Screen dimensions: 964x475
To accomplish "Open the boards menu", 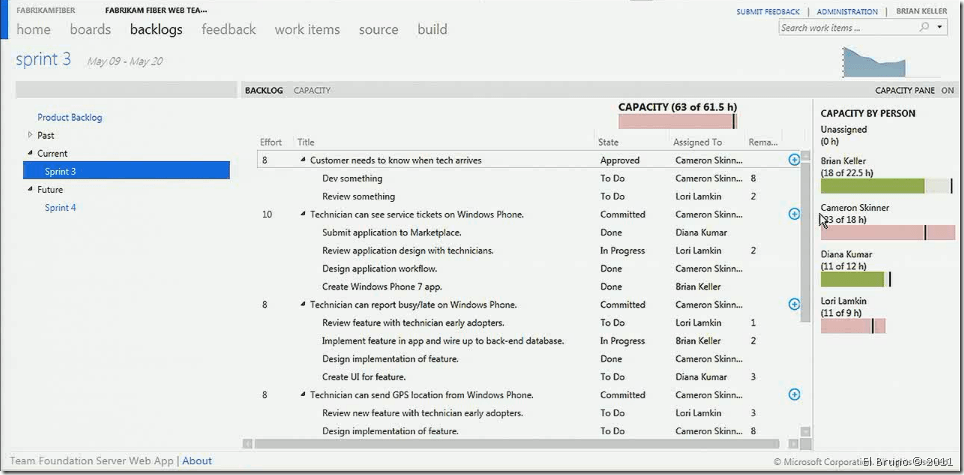I will click(90, 29).
